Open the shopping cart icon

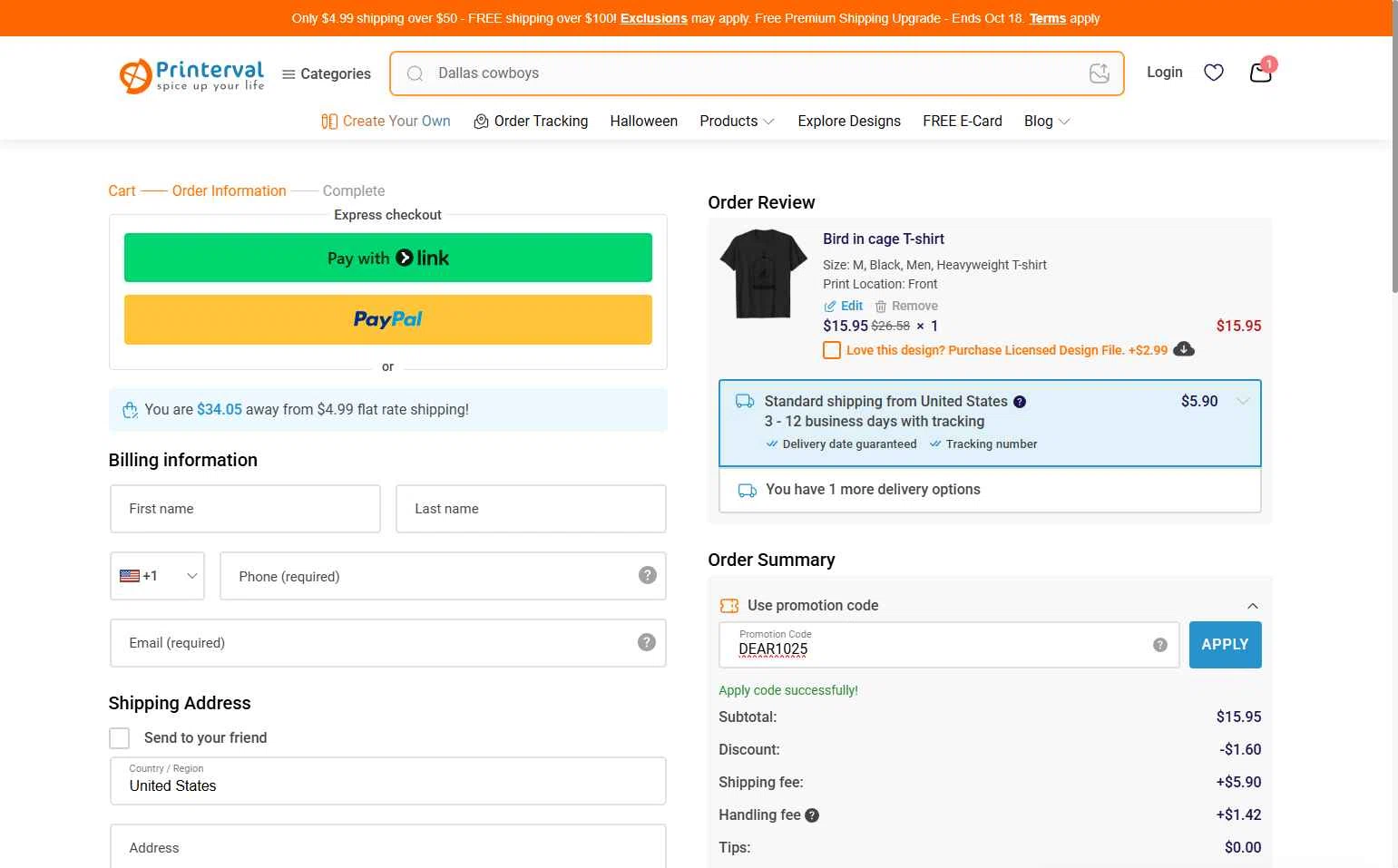1260,73
